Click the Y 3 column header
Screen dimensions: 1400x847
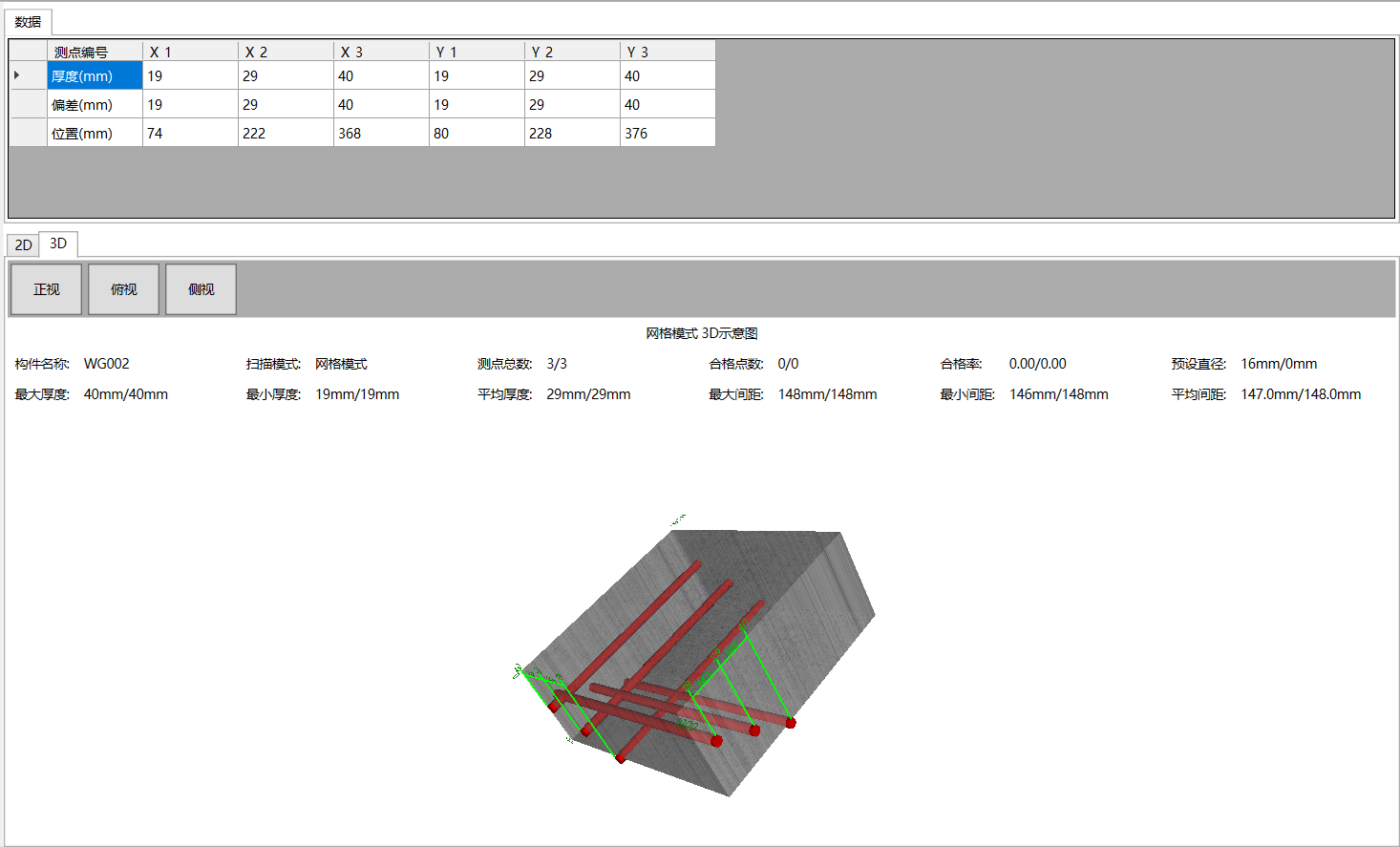click(668, 52)
